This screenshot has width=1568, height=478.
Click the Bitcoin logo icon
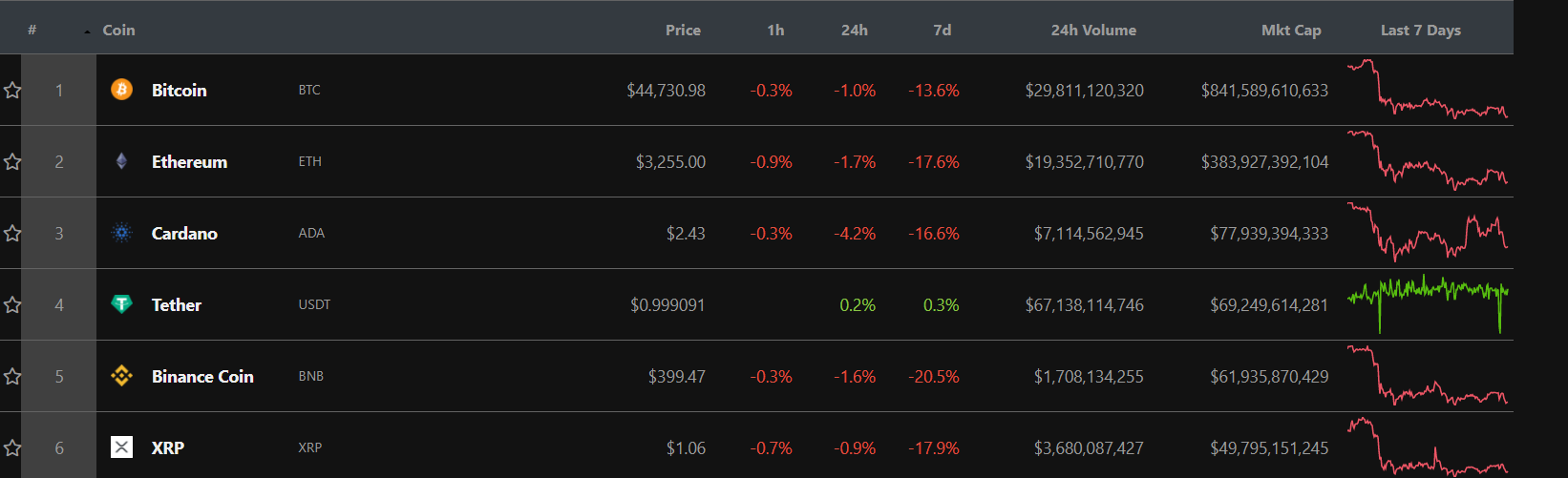pos(121,90)
